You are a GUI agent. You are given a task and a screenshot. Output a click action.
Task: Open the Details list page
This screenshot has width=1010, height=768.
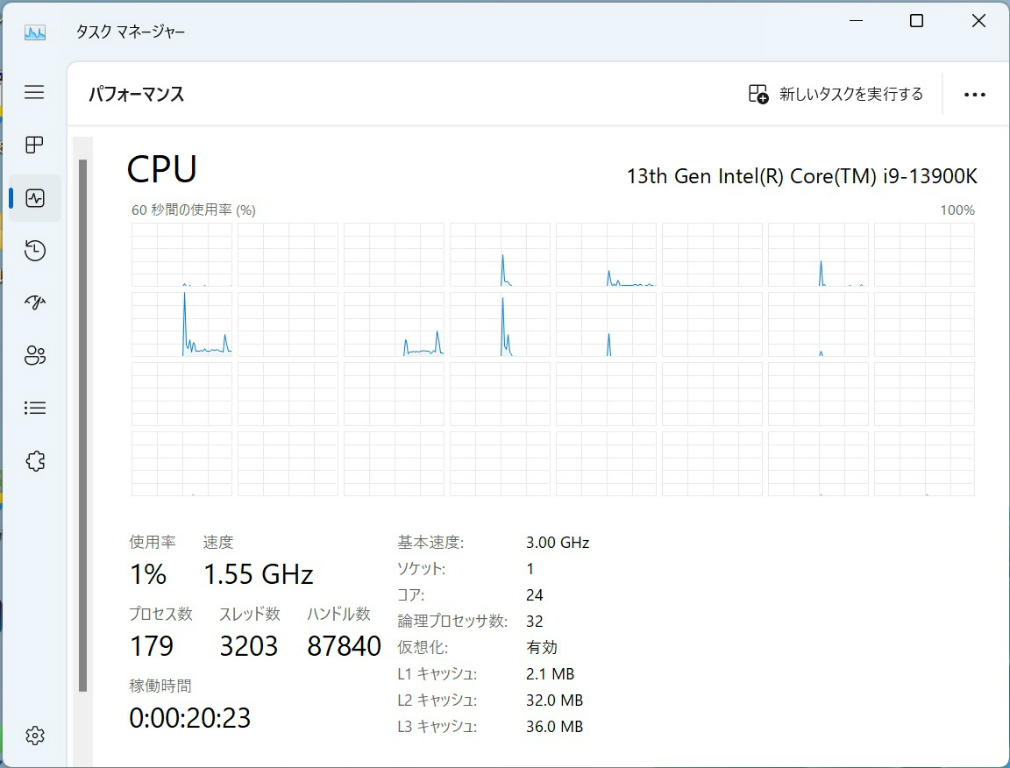click(x=35, y=408)
